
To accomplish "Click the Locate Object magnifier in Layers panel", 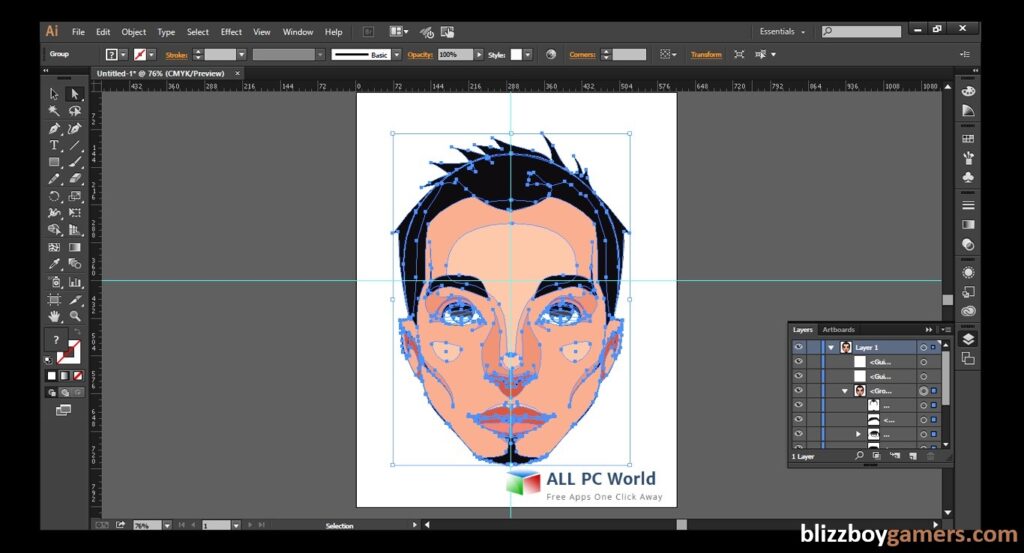I will tap(859, 456).
